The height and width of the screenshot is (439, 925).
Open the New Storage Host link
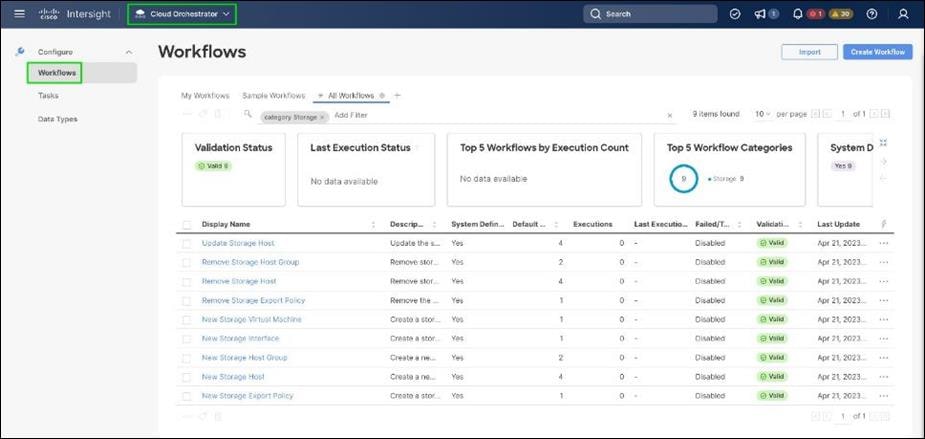click(x=233, y=376)
